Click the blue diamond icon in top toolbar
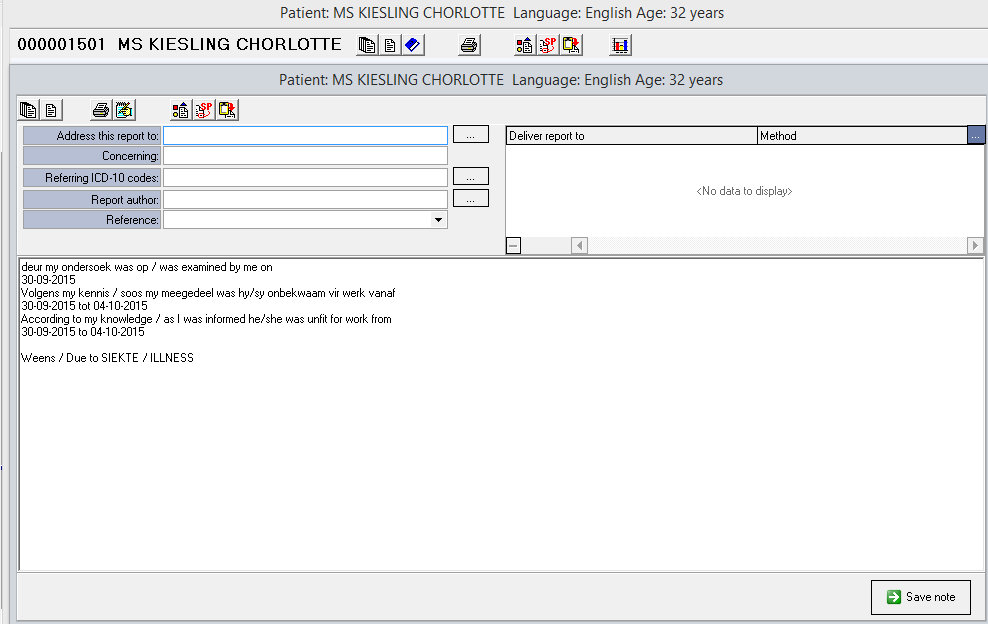 coord(413,45)
